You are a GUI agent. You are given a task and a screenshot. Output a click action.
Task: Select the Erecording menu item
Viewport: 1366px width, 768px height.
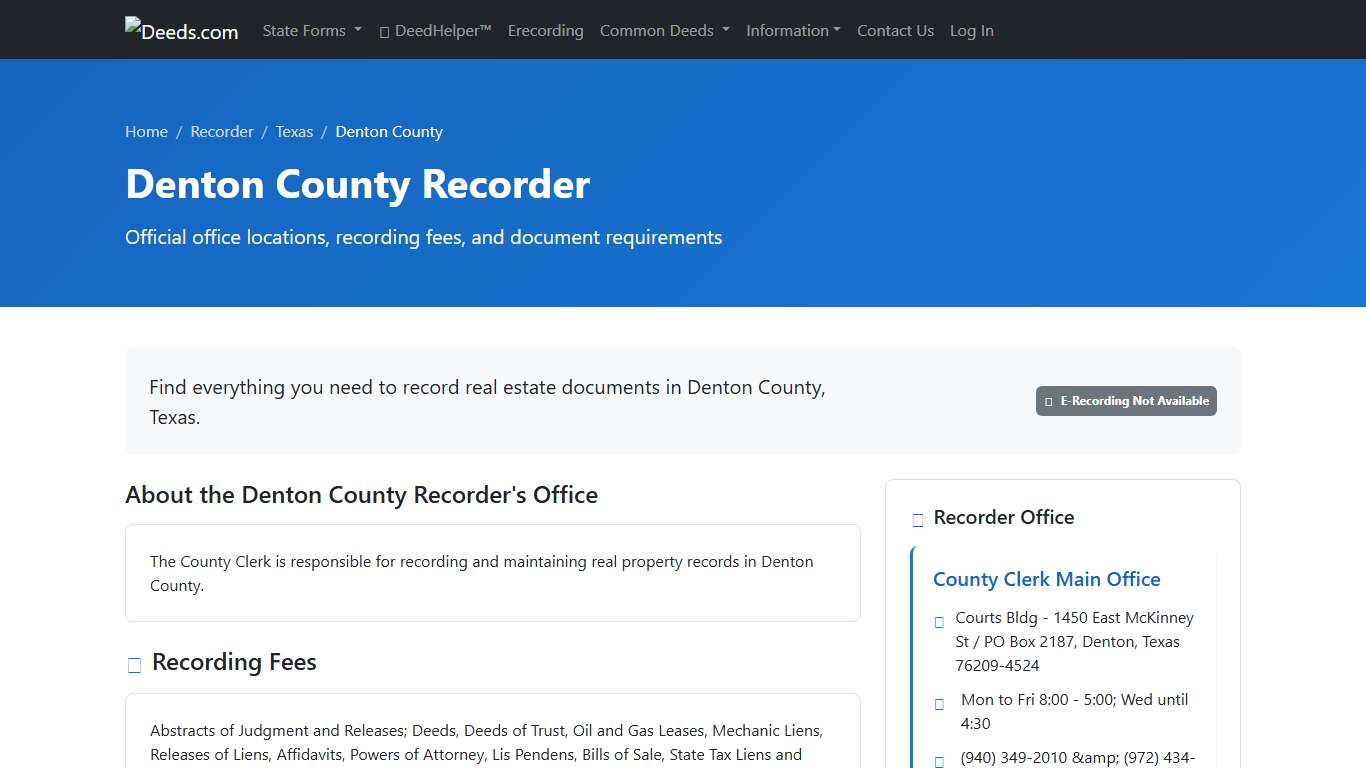[x=545, y=30]
